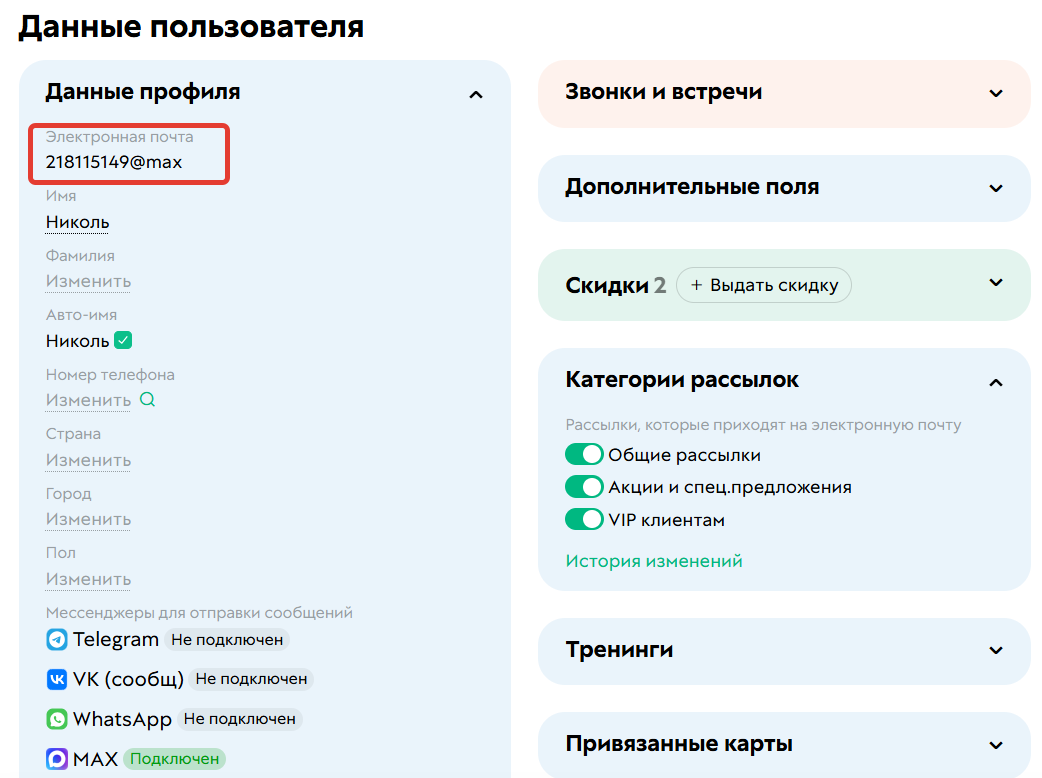Expand the Дополнительные поля section
Screen dimensions: 1042x778
tap(996, 188)
